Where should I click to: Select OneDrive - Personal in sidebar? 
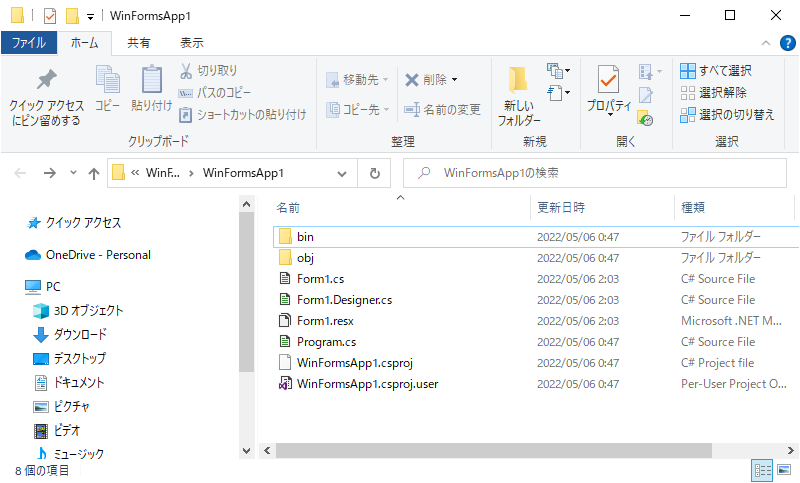click(x=88, y=255)
